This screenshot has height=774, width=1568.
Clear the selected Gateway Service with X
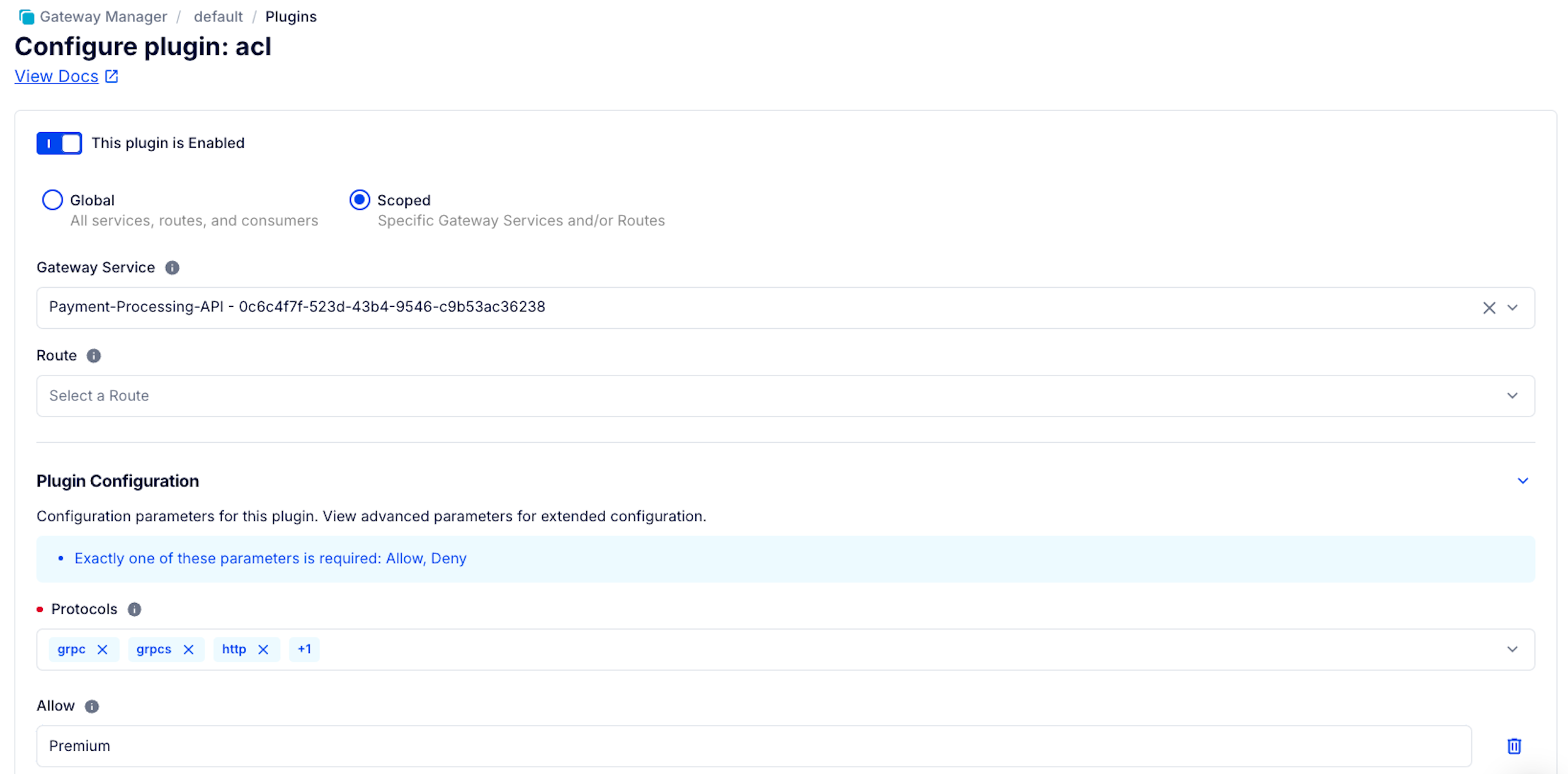pyautogui.click(x=1489, y=307)
